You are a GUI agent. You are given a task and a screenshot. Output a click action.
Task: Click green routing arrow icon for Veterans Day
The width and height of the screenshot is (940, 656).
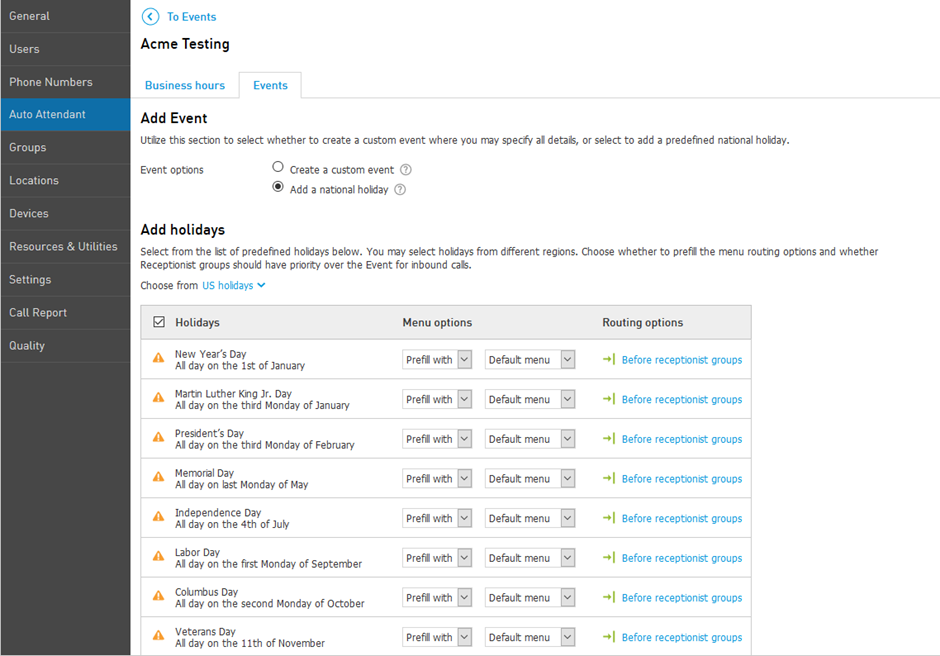point(609,637)
